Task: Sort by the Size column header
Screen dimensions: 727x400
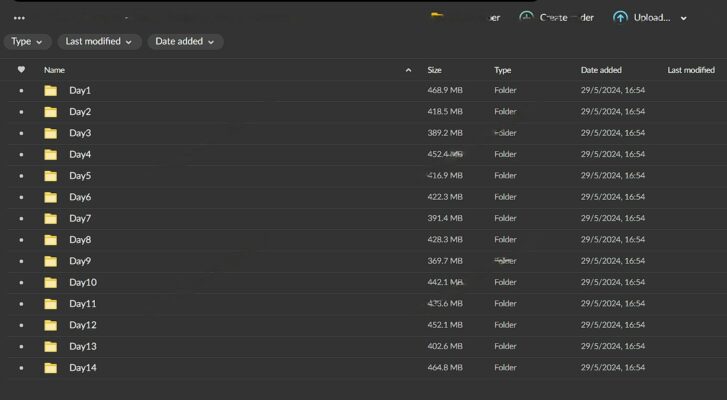Action: [x=434, y=70]
